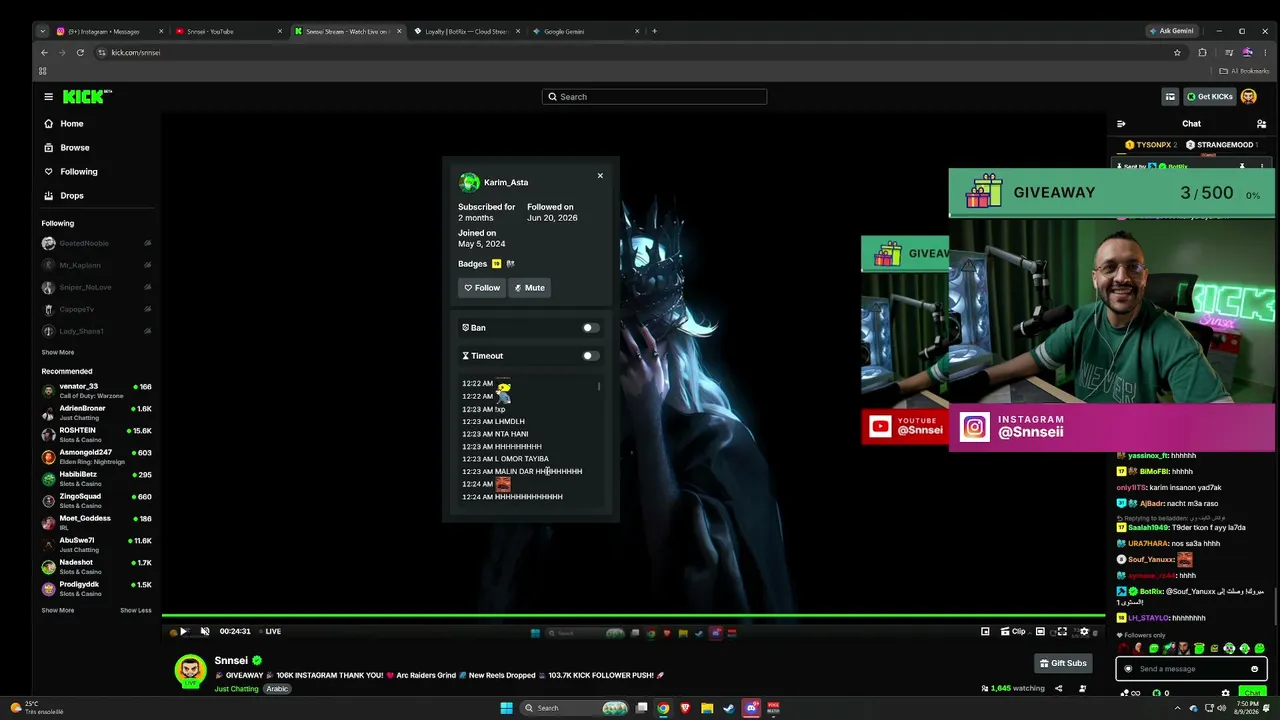Open player settings gear
The image size is (1280, 720).
coord(1084,632)
